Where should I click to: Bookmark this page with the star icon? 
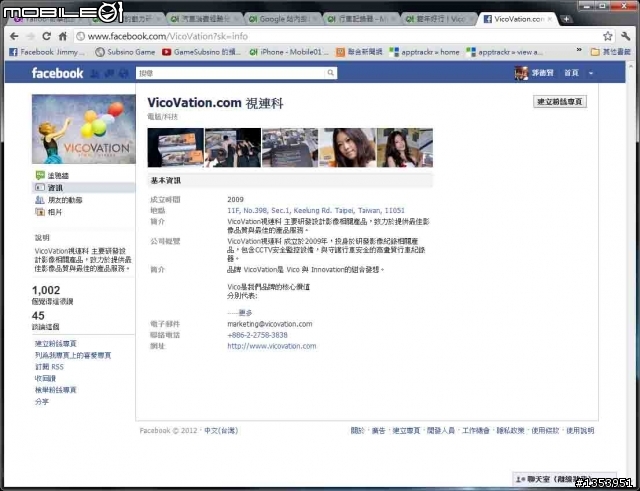(x=607, y=36)
